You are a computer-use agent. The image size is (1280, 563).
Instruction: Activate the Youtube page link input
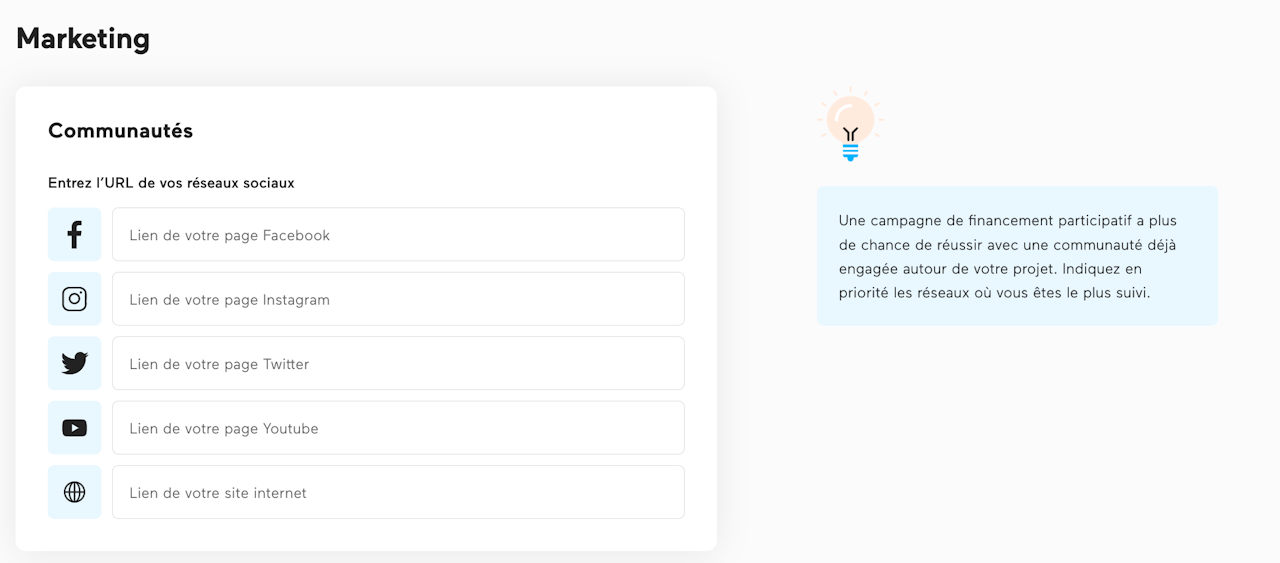click(x=398, y=428)
